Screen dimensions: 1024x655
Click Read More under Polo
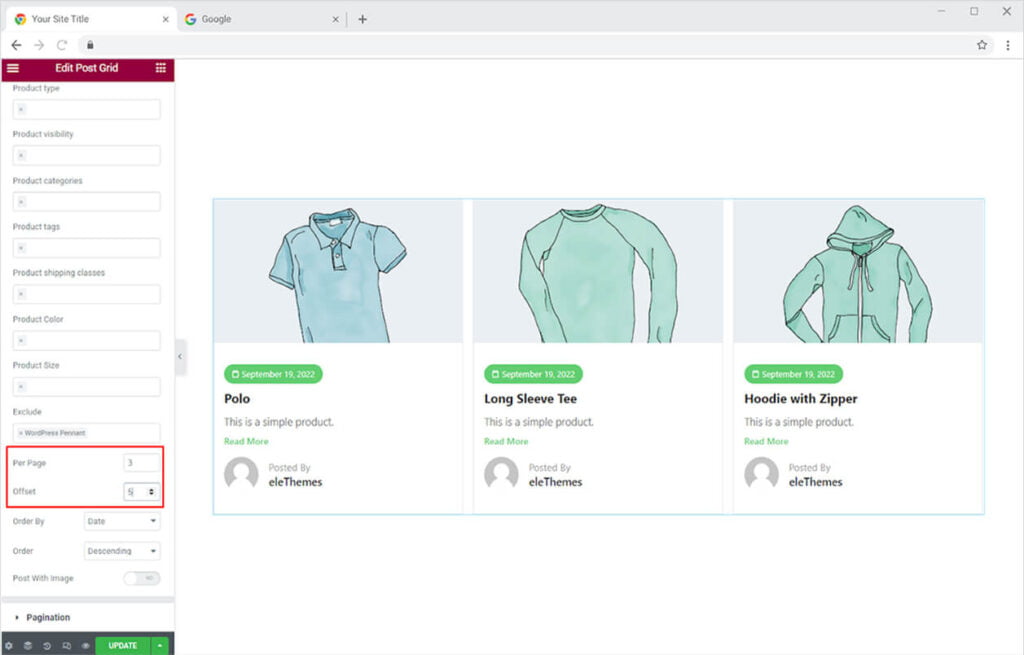pyautogui.click(x=246, y=441)
